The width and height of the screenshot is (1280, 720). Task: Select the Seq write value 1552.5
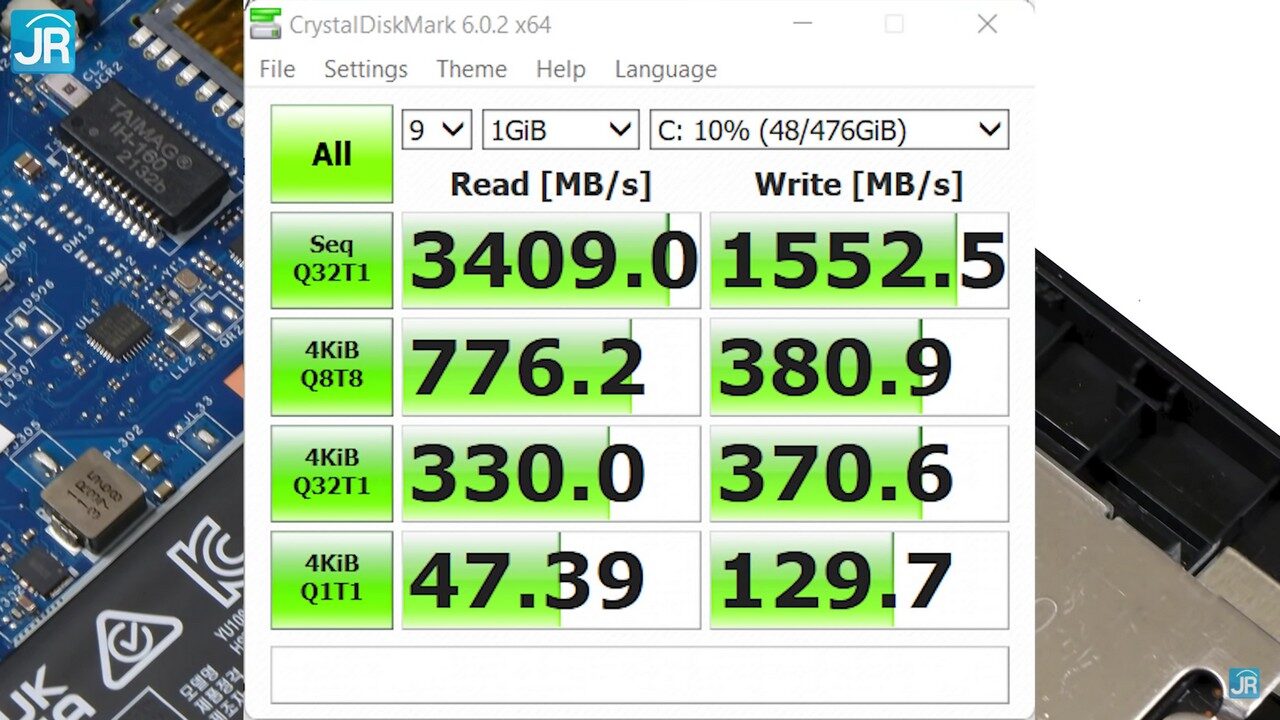tap(859, 260)
